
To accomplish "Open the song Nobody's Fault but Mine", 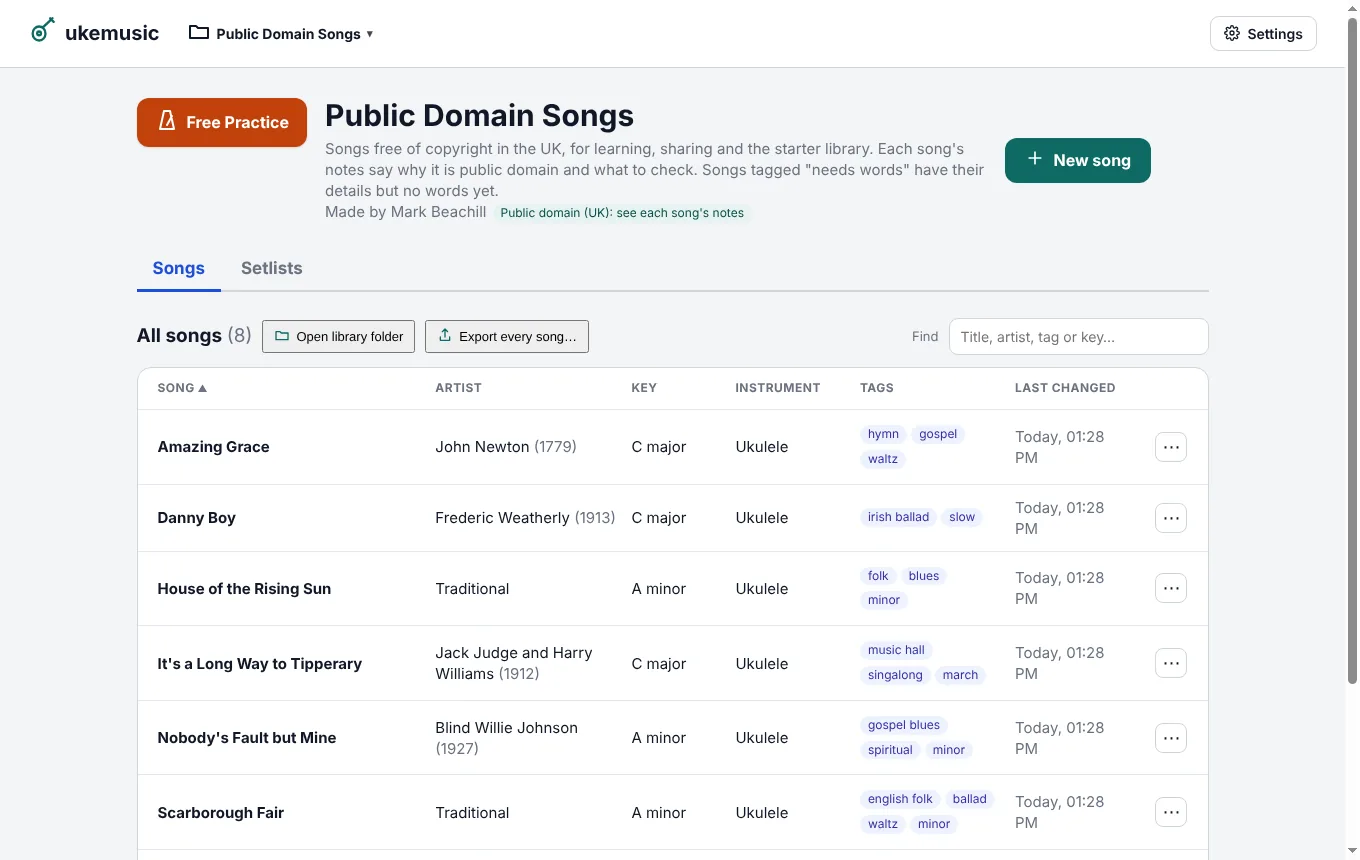I will [246, 738].
